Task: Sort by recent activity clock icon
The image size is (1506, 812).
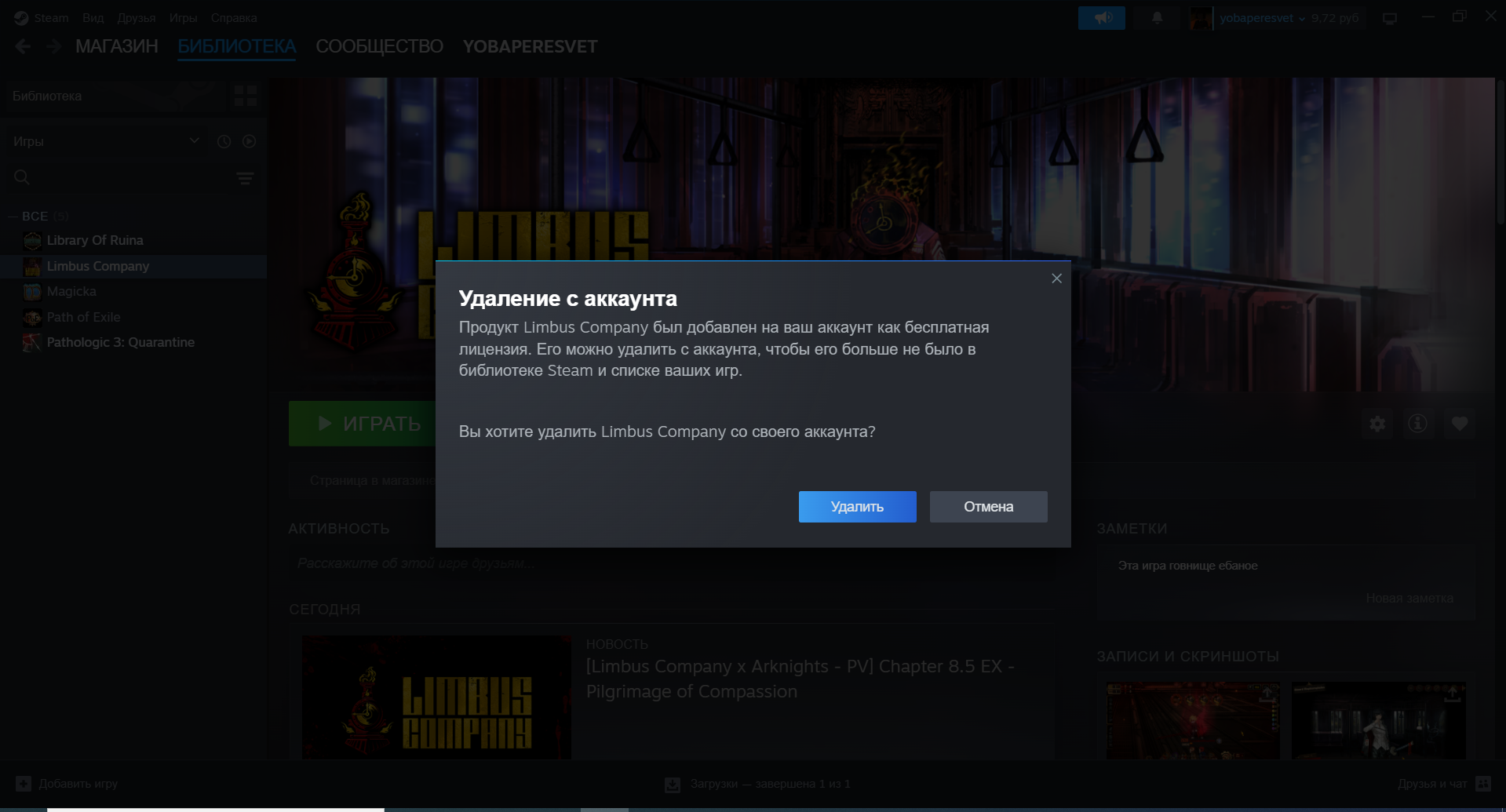Action: pyautogui.click(x=224, y=141)
